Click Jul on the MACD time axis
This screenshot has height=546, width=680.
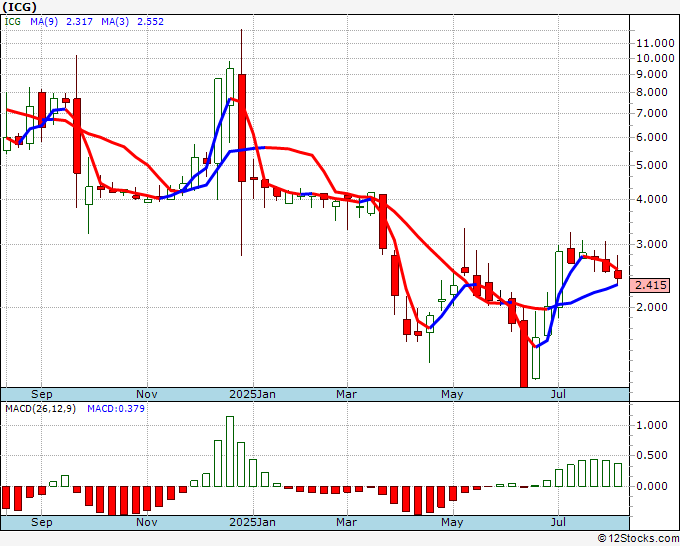pyautogui.click(x=558, y=522)
